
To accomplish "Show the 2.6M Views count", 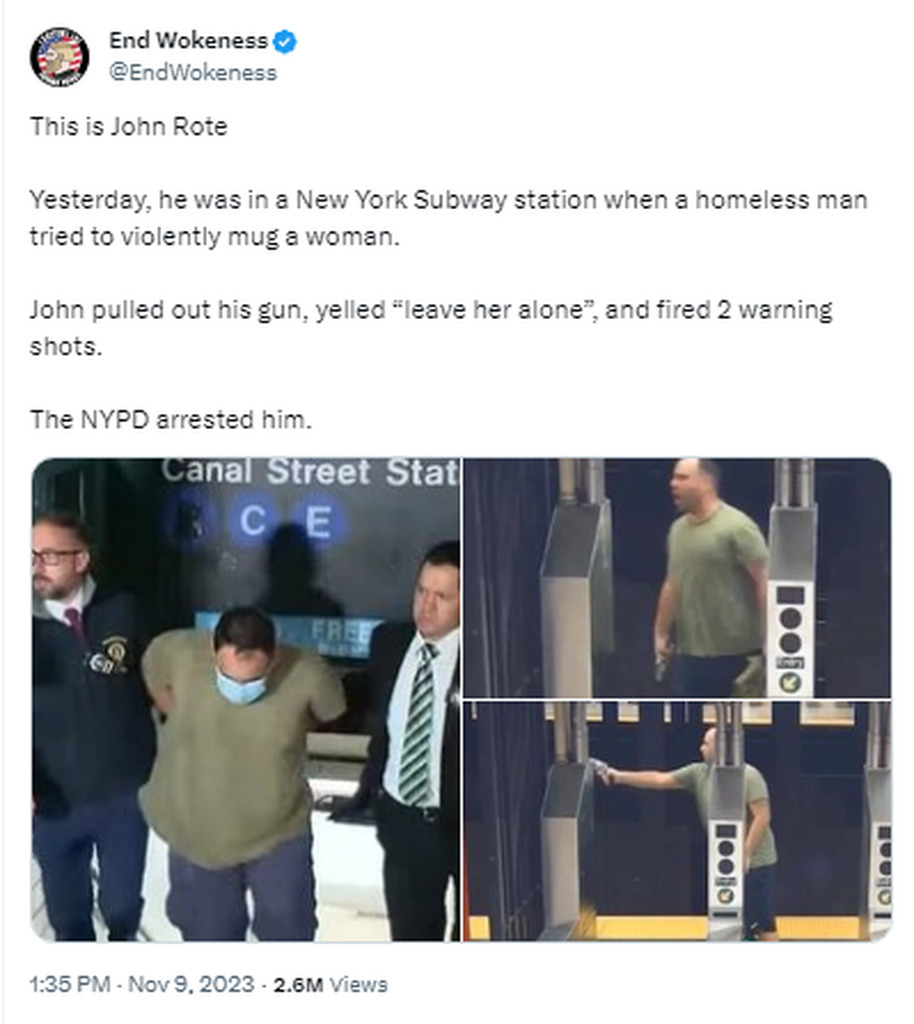I will pos(330,984).
